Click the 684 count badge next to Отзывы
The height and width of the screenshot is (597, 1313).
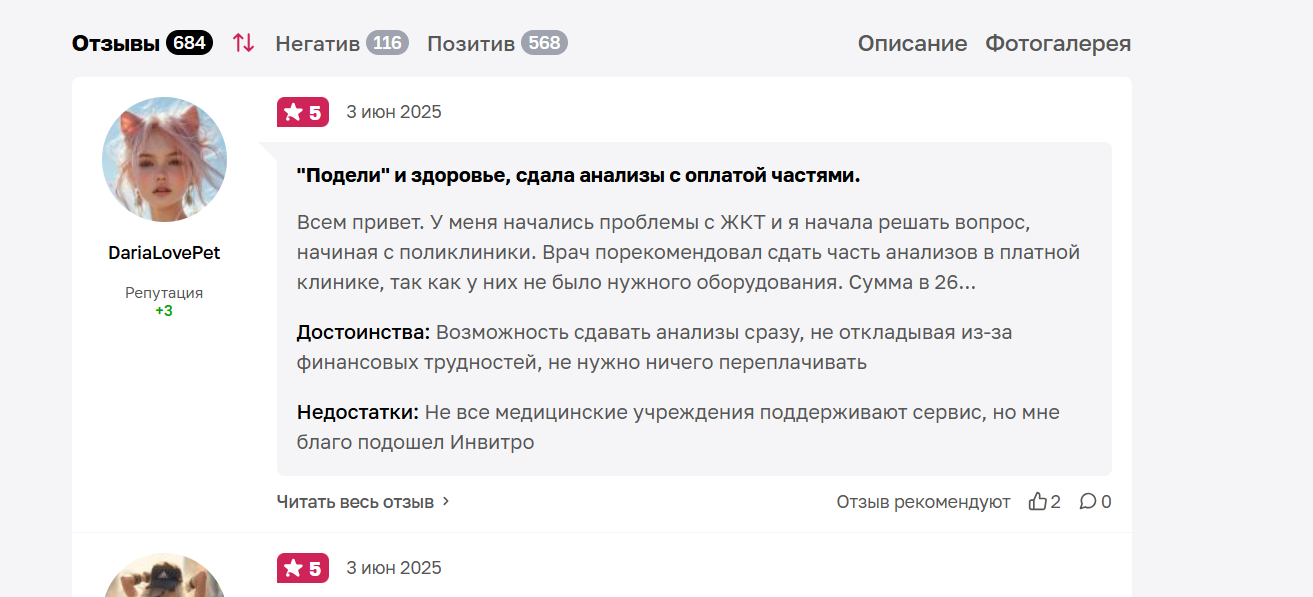tap(189, 43)
